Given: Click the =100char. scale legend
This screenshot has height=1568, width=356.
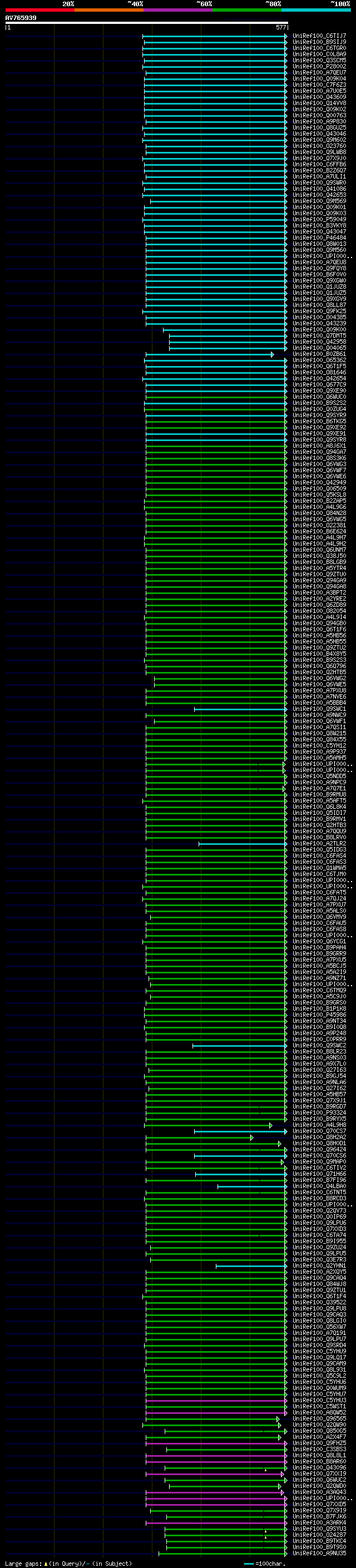Looking at the screenshot, I should 265,1564.
